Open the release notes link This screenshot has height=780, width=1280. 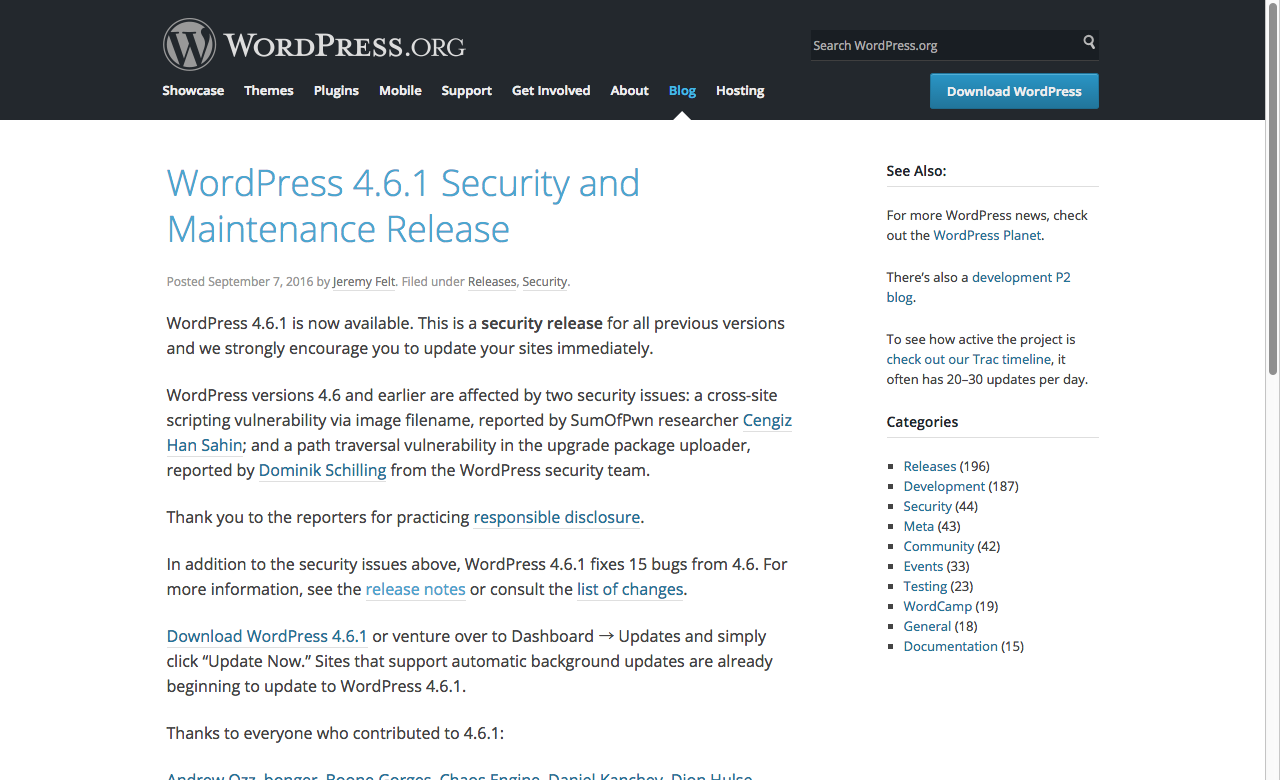coord(415,589)
